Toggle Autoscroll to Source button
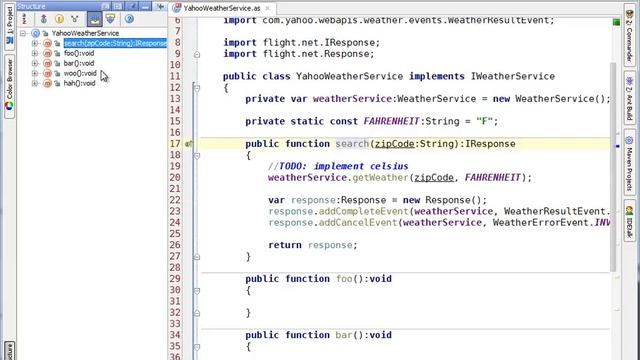The width and height of the screenshot is (640, 360). (95, 19)
